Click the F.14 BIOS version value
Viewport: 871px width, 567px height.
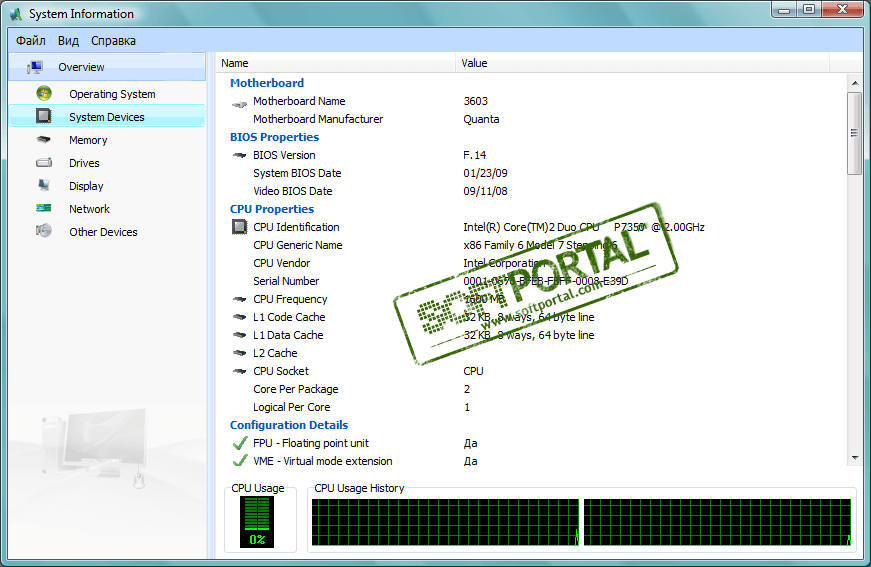tap(475, 155)
